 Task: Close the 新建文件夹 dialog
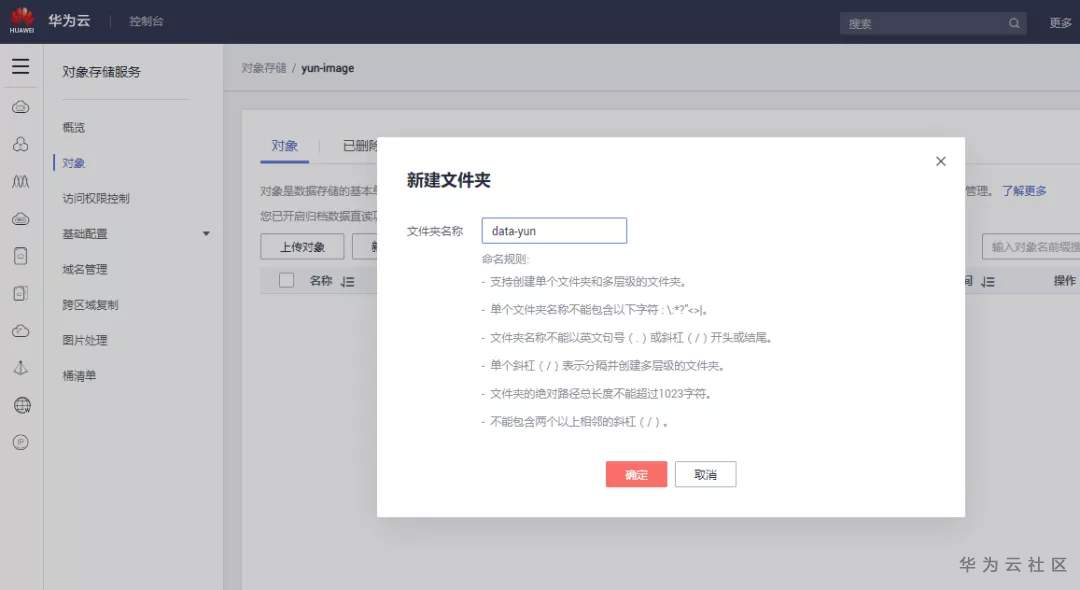click(x=940, y=161)
